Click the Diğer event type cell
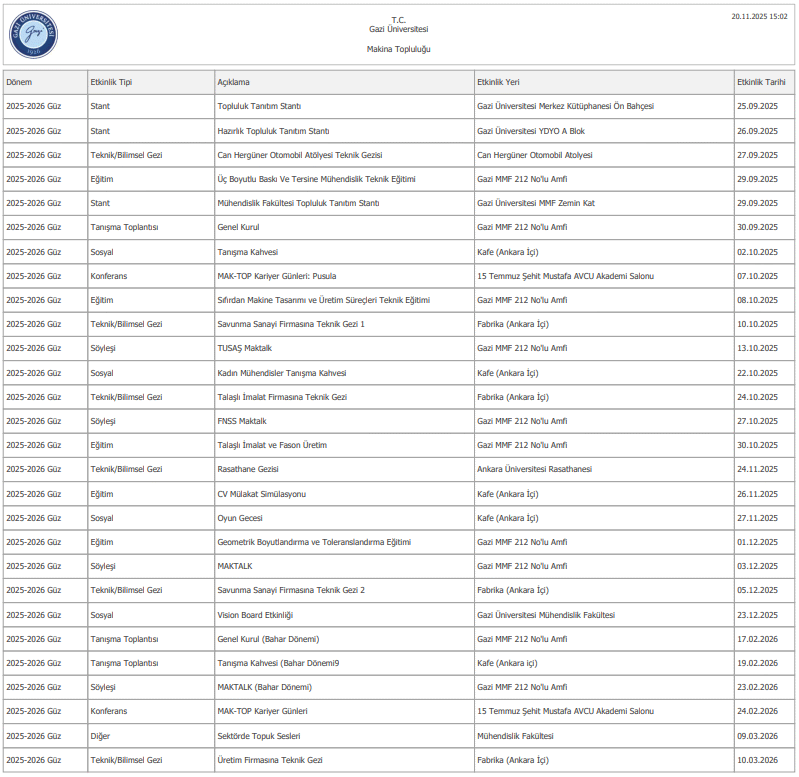The width and height of the screenshot is (799, 777). click(x=101, y=736)
